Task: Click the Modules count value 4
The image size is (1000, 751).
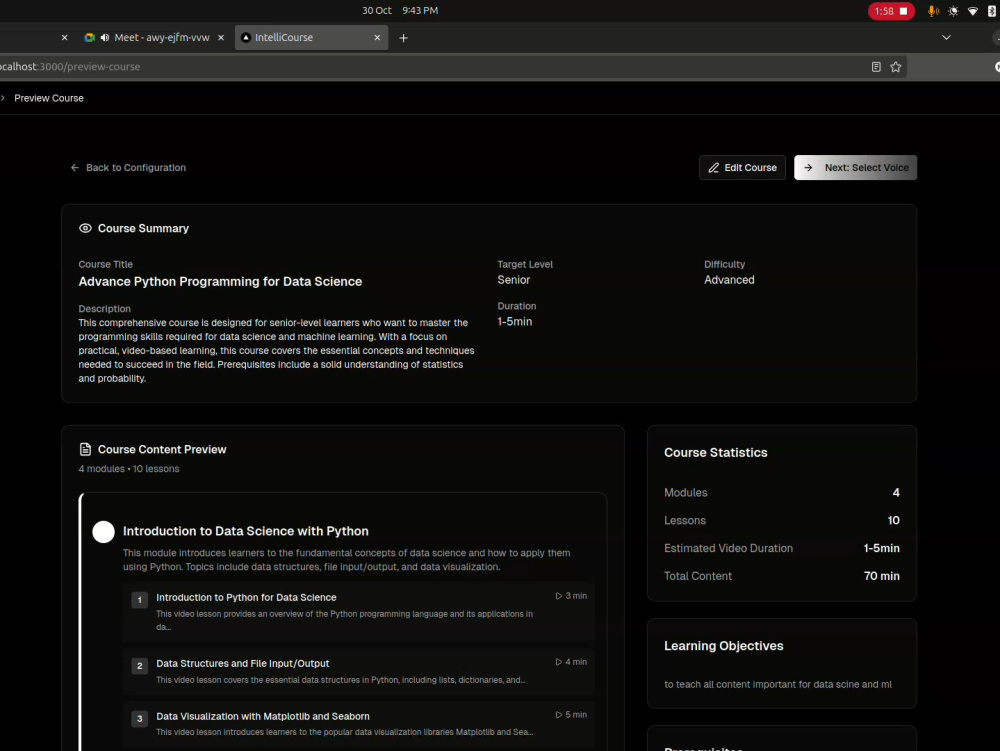Action: pos(896,493)
